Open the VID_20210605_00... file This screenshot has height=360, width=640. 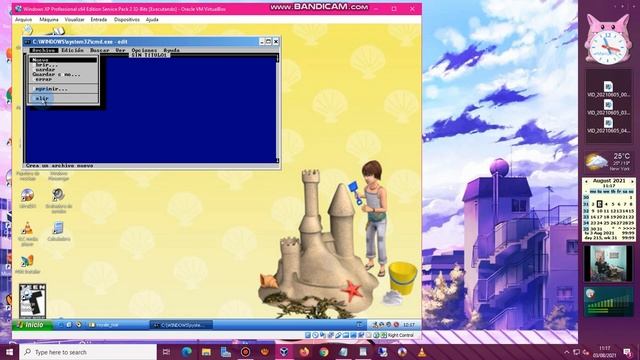tap(608, 89)
